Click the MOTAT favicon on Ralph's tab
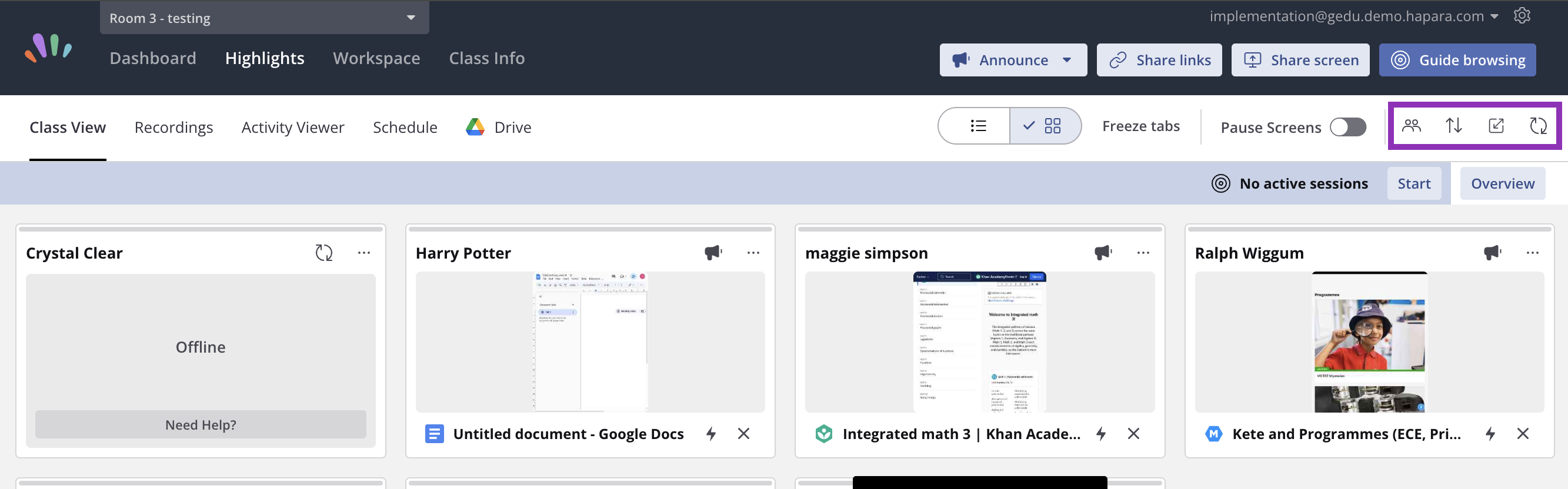This screenshot has height=489, width=1568. [x=1214, y=434]
